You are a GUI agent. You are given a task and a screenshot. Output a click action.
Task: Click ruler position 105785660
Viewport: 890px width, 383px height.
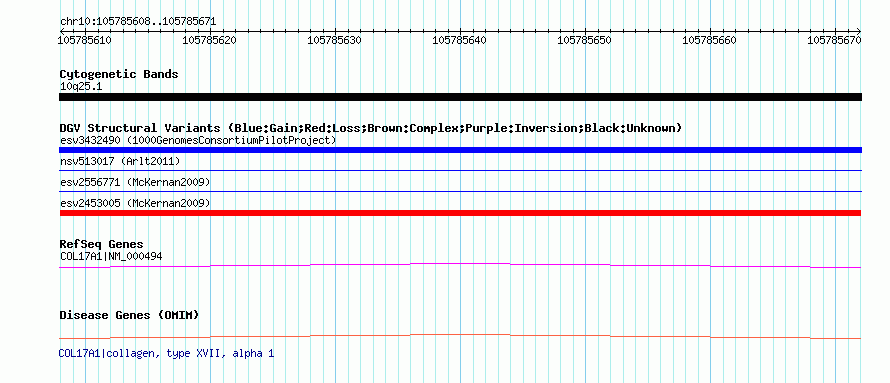(709, 40)
